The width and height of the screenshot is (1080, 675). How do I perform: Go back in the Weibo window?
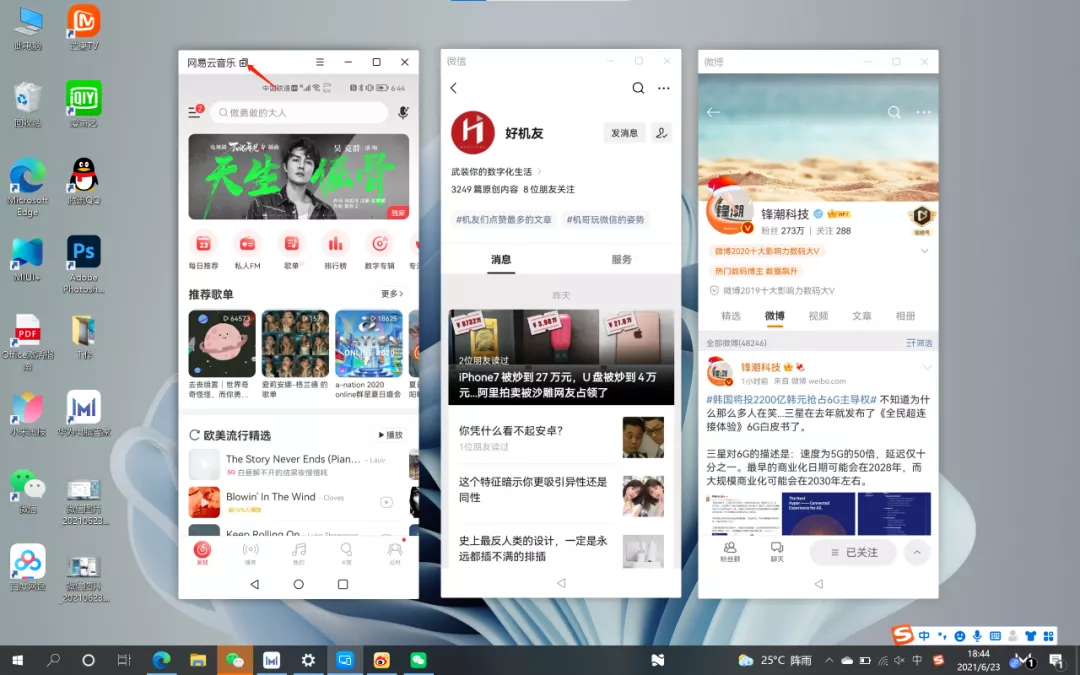(x=714, y=112)
